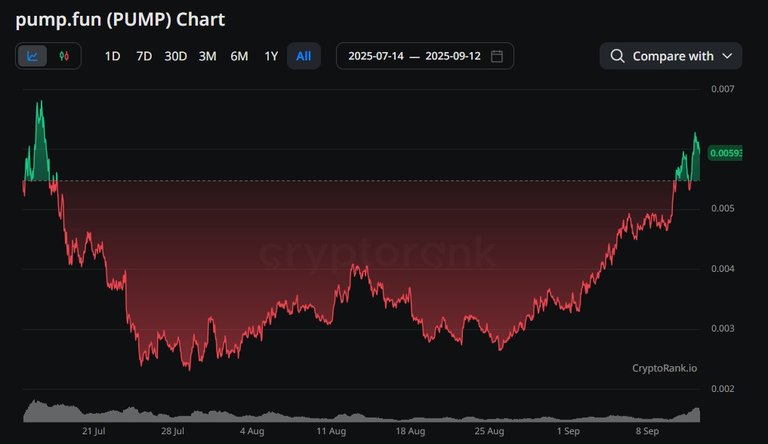
Task: Click the 25 Aug date axis label
Action: click(489, 431)
